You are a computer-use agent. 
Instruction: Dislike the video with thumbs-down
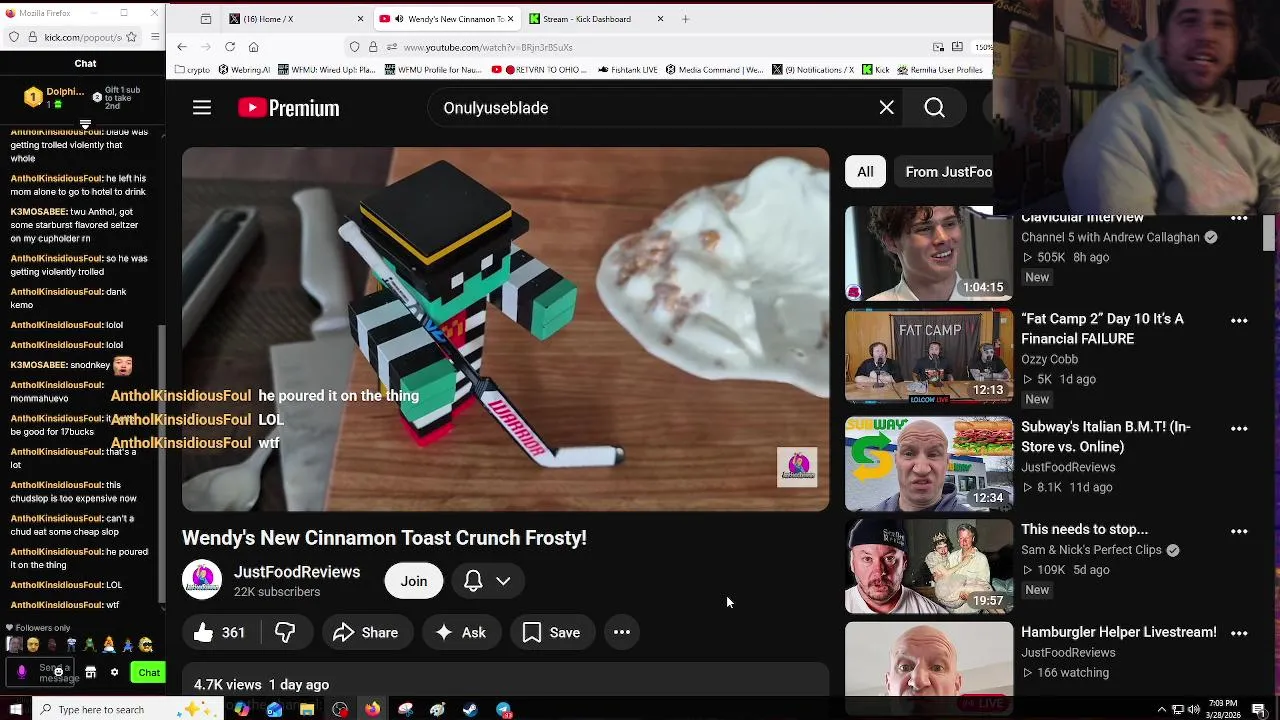(x=286, y=632)
